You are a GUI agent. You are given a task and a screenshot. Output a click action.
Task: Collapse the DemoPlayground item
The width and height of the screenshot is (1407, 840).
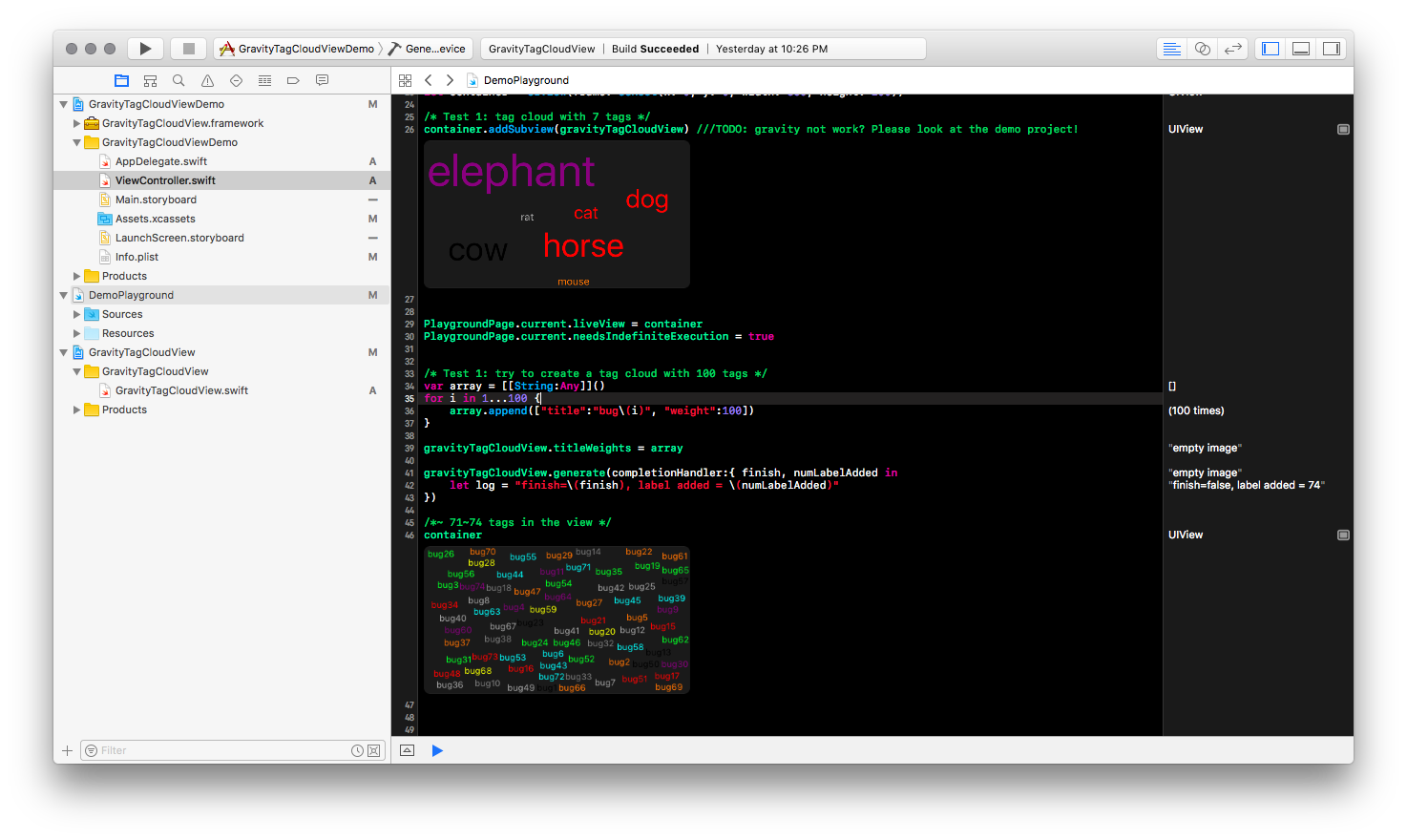click(x=64, y=295)
